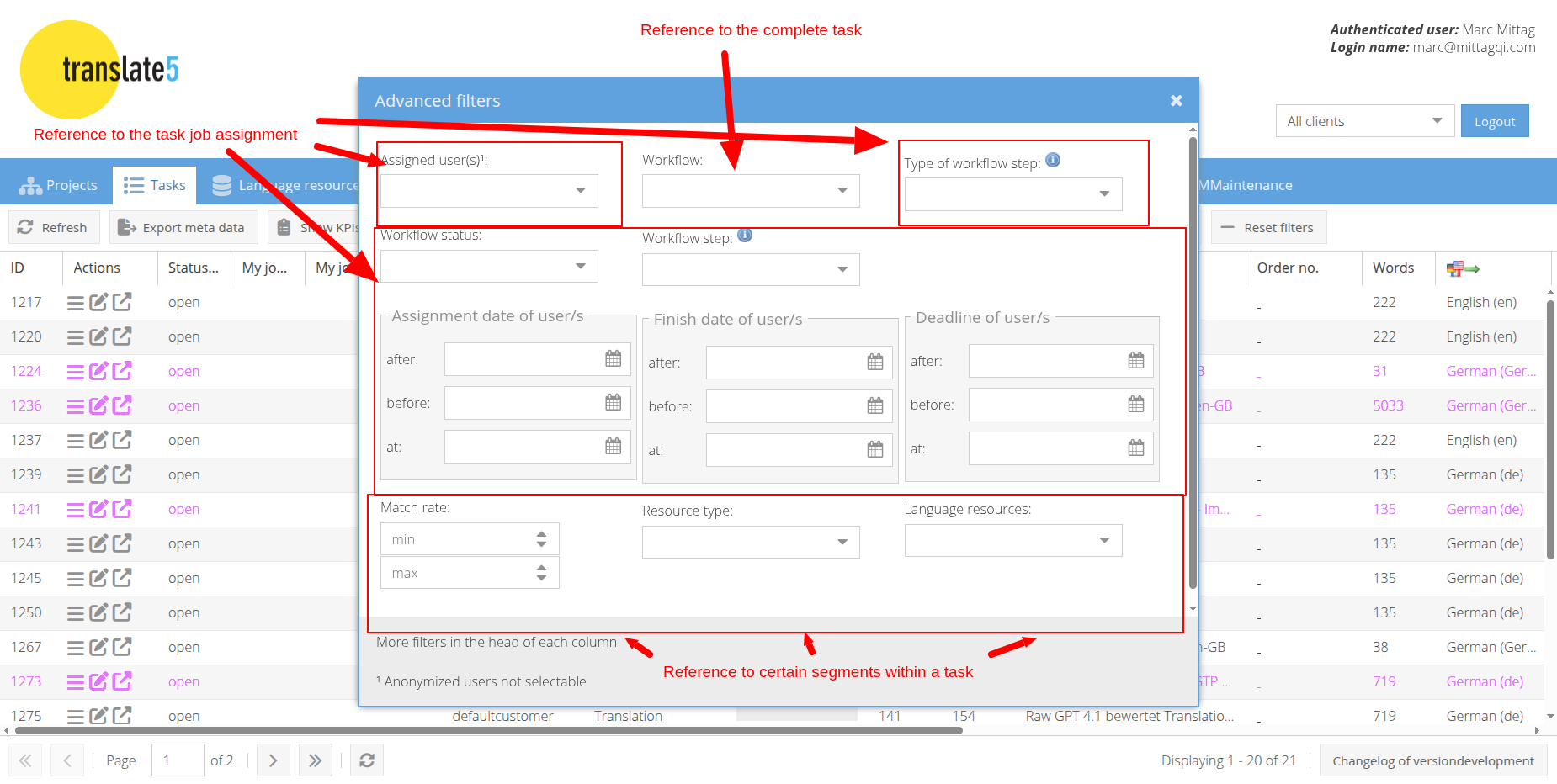Close the Advanced filters dialog

click(1176, 101)
